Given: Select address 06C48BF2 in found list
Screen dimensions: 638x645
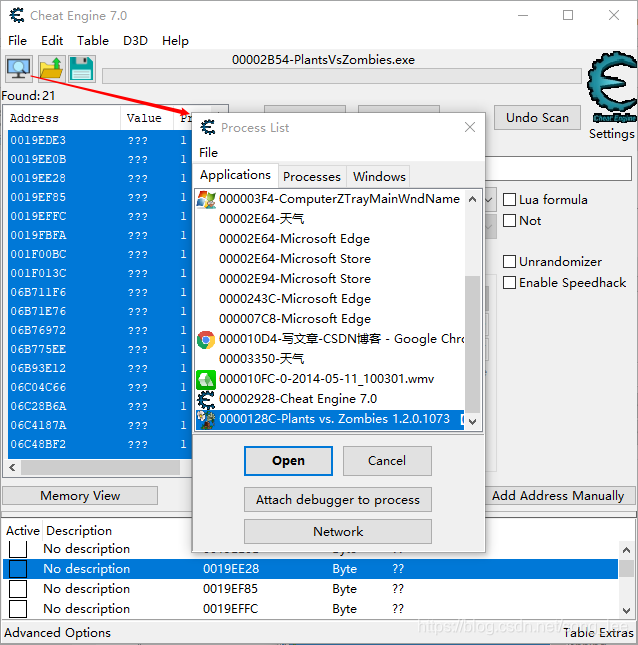Looking at the screenshot, I should point(100,444).
